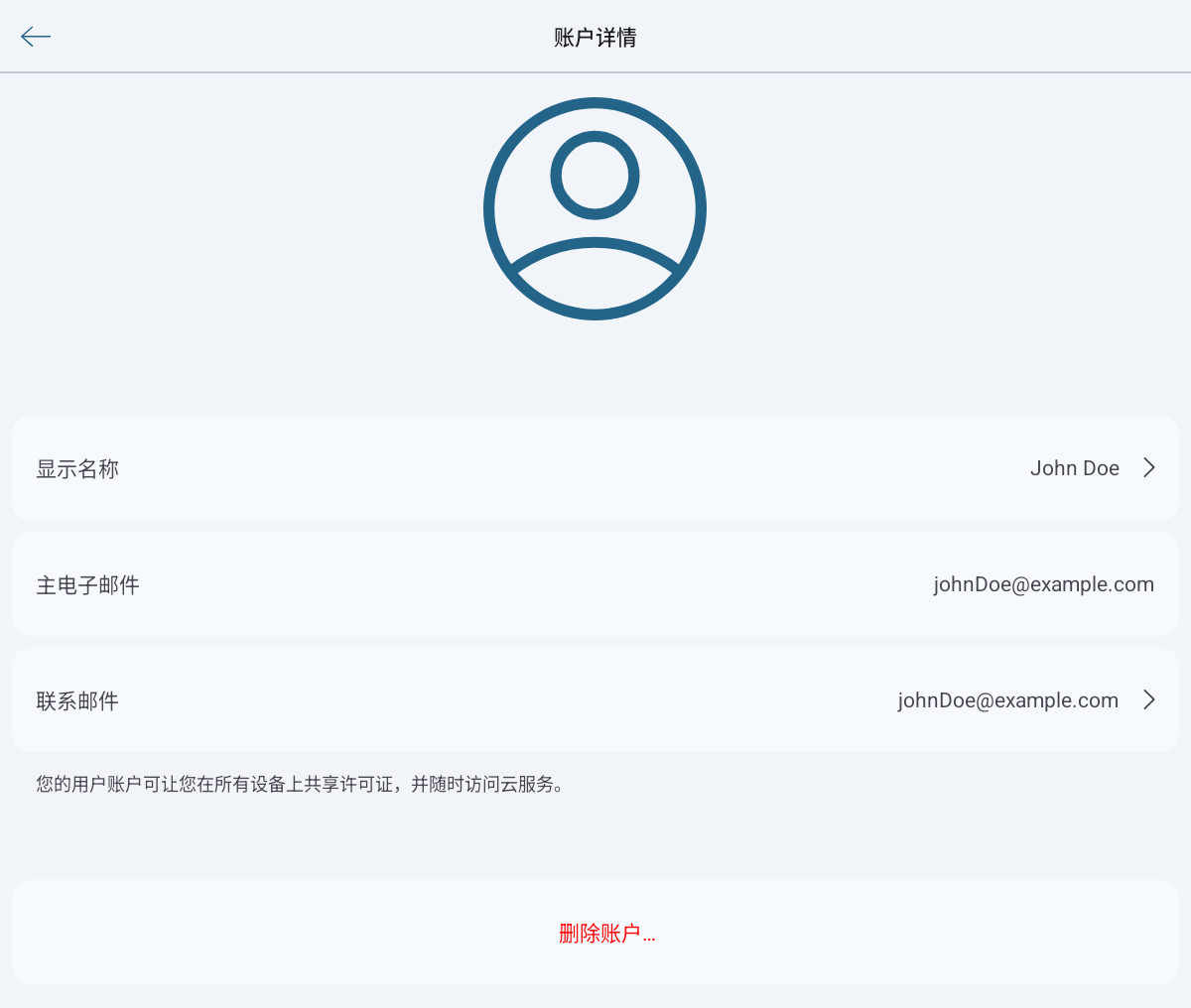Click the 显示名称 label
Screen dimensions: 1191x1008
pyautogui.click(x=77, y=468)
